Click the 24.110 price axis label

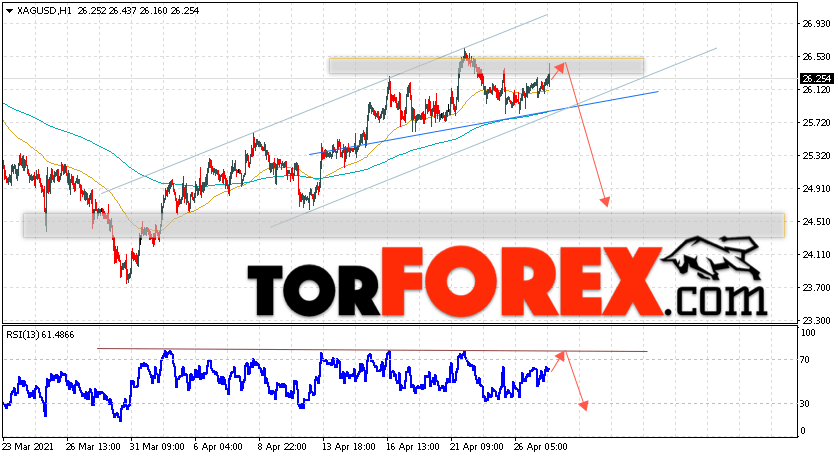817,255
